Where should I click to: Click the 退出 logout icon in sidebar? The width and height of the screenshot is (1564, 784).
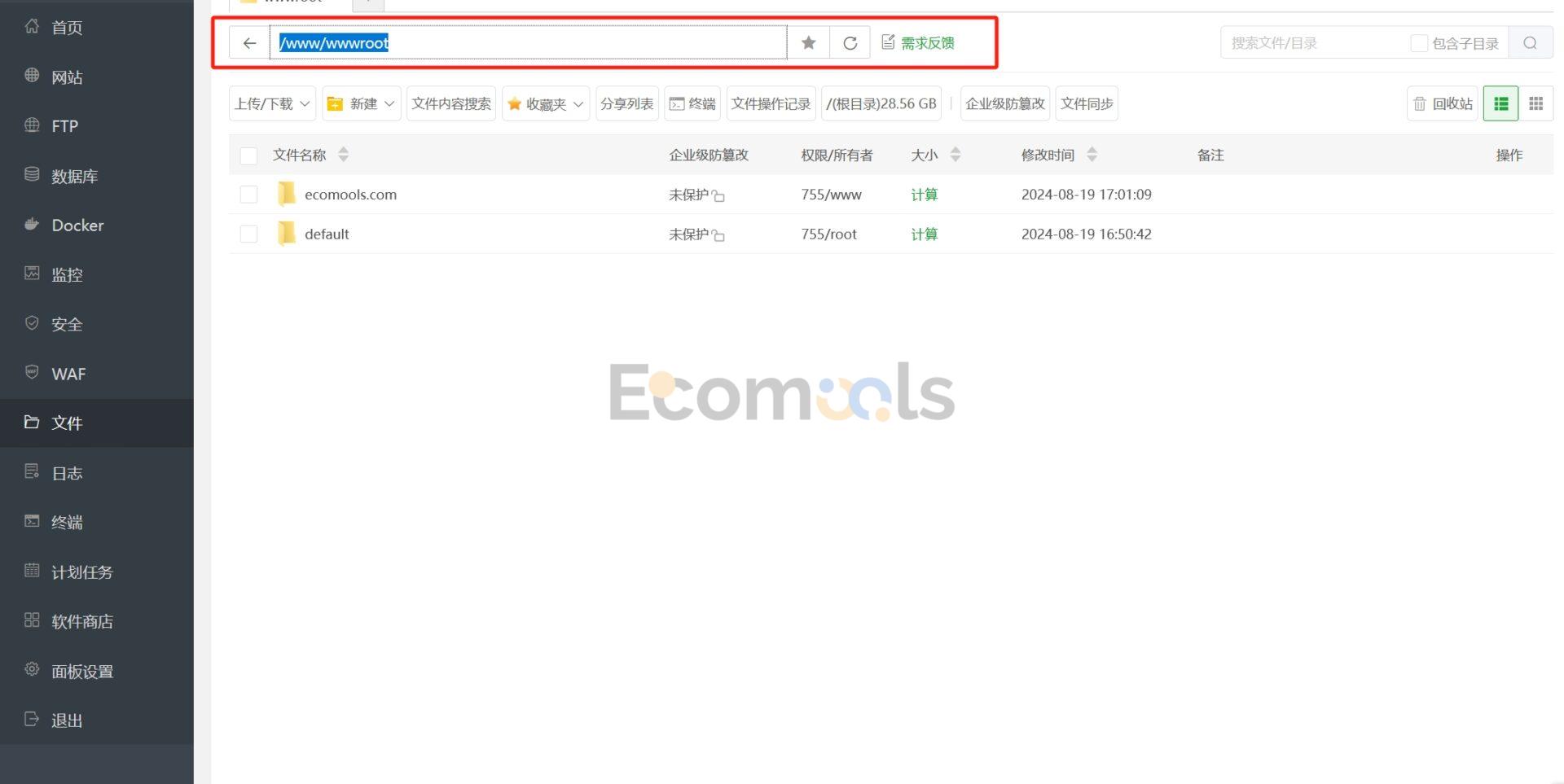point(32,720)
